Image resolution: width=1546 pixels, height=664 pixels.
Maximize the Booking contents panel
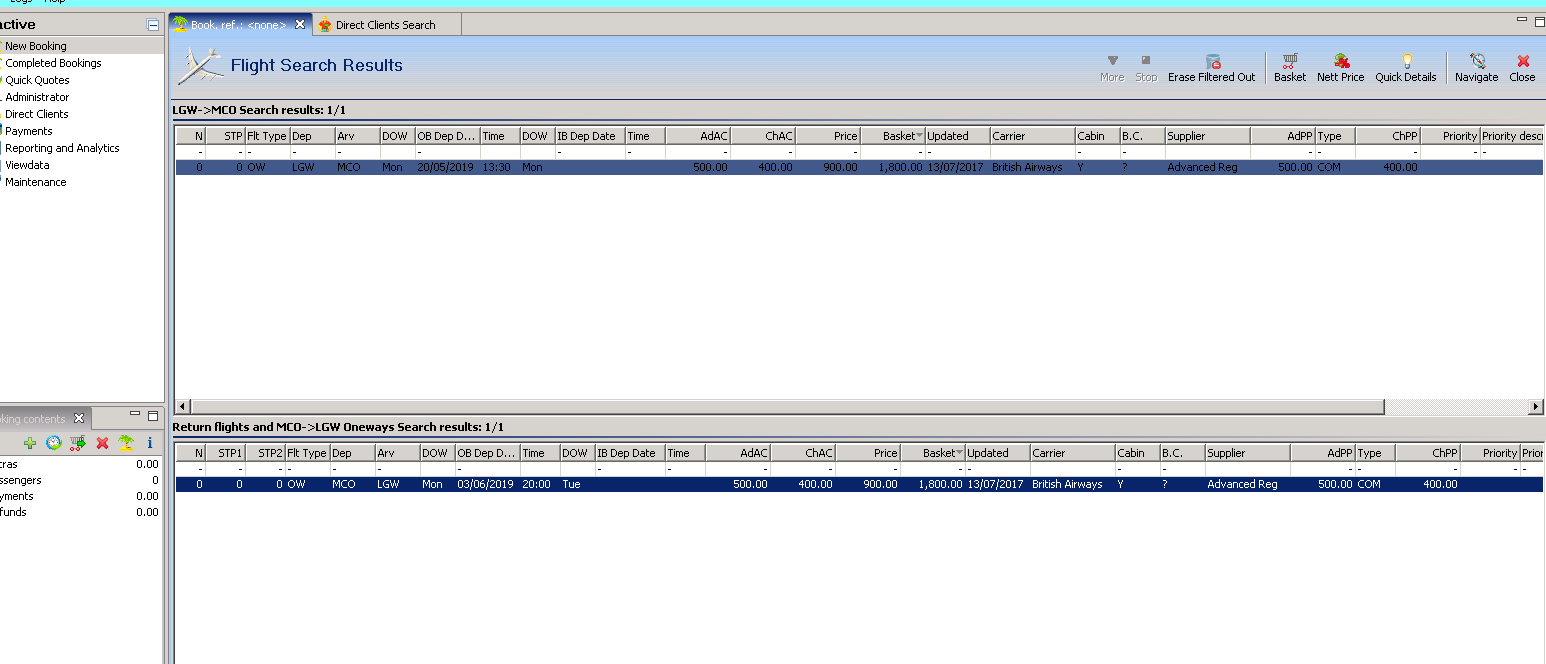tap(153, 415)
